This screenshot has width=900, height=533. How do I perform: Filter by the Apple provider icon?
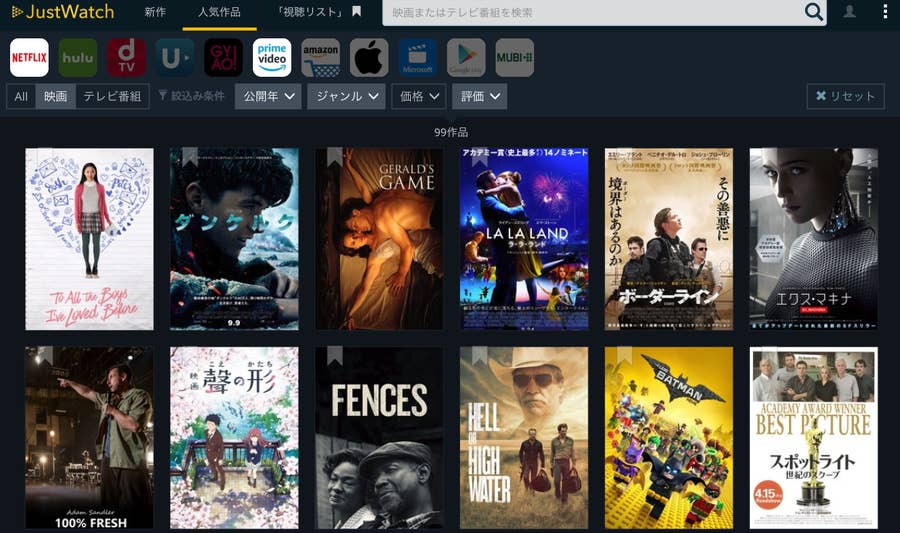tap(369, 57)
